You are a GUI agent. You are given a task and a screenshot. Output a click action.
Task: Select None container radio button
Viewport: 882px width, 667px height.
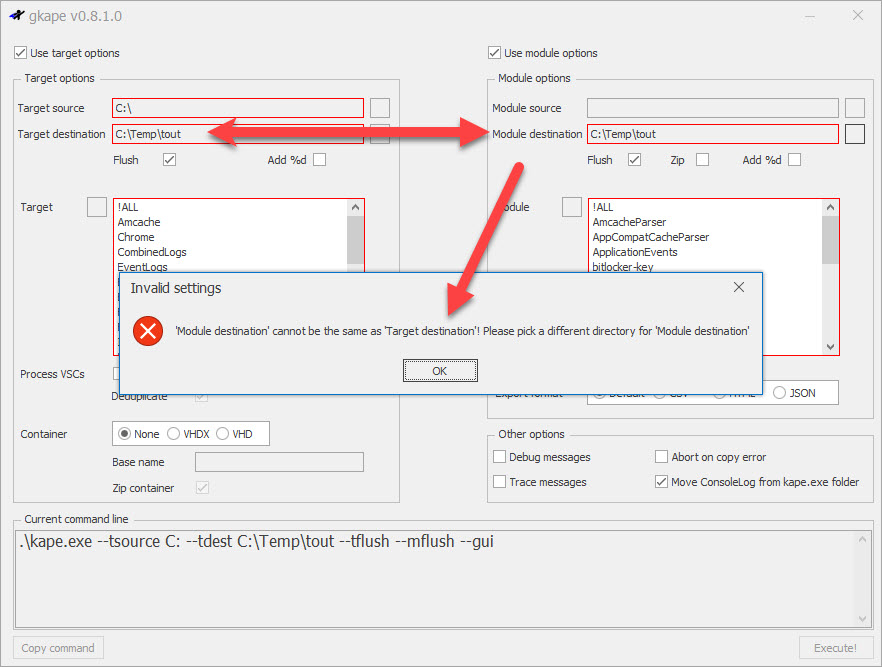point(124,434)
